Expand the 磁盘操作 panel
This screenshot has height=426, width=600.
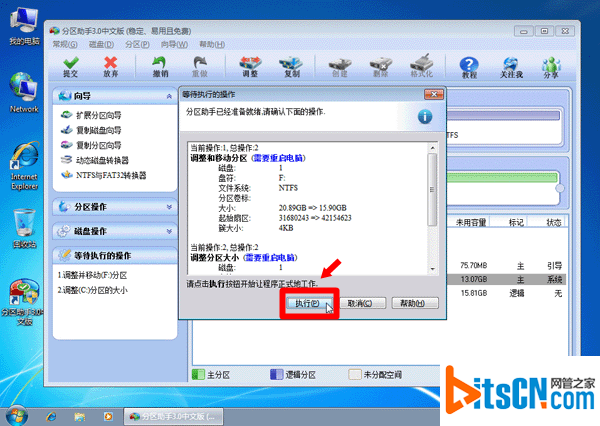[115, 231]
